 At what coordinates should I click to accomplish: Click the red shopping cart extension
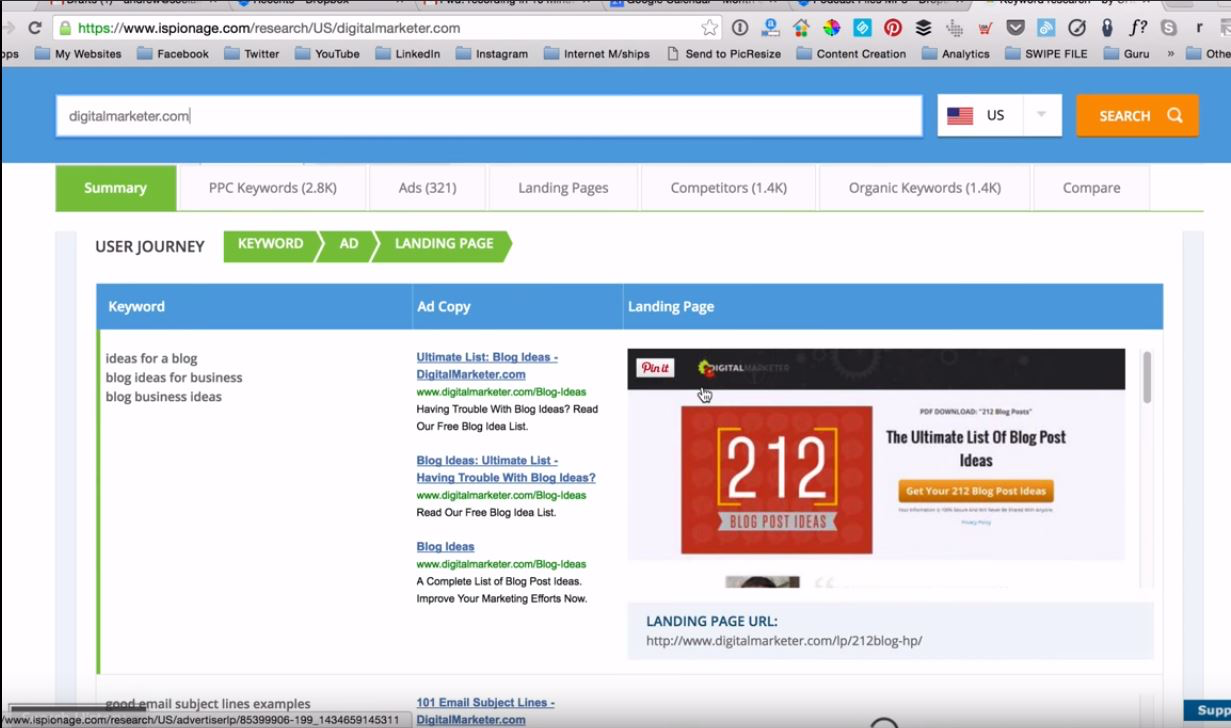(x=985, y=28)
